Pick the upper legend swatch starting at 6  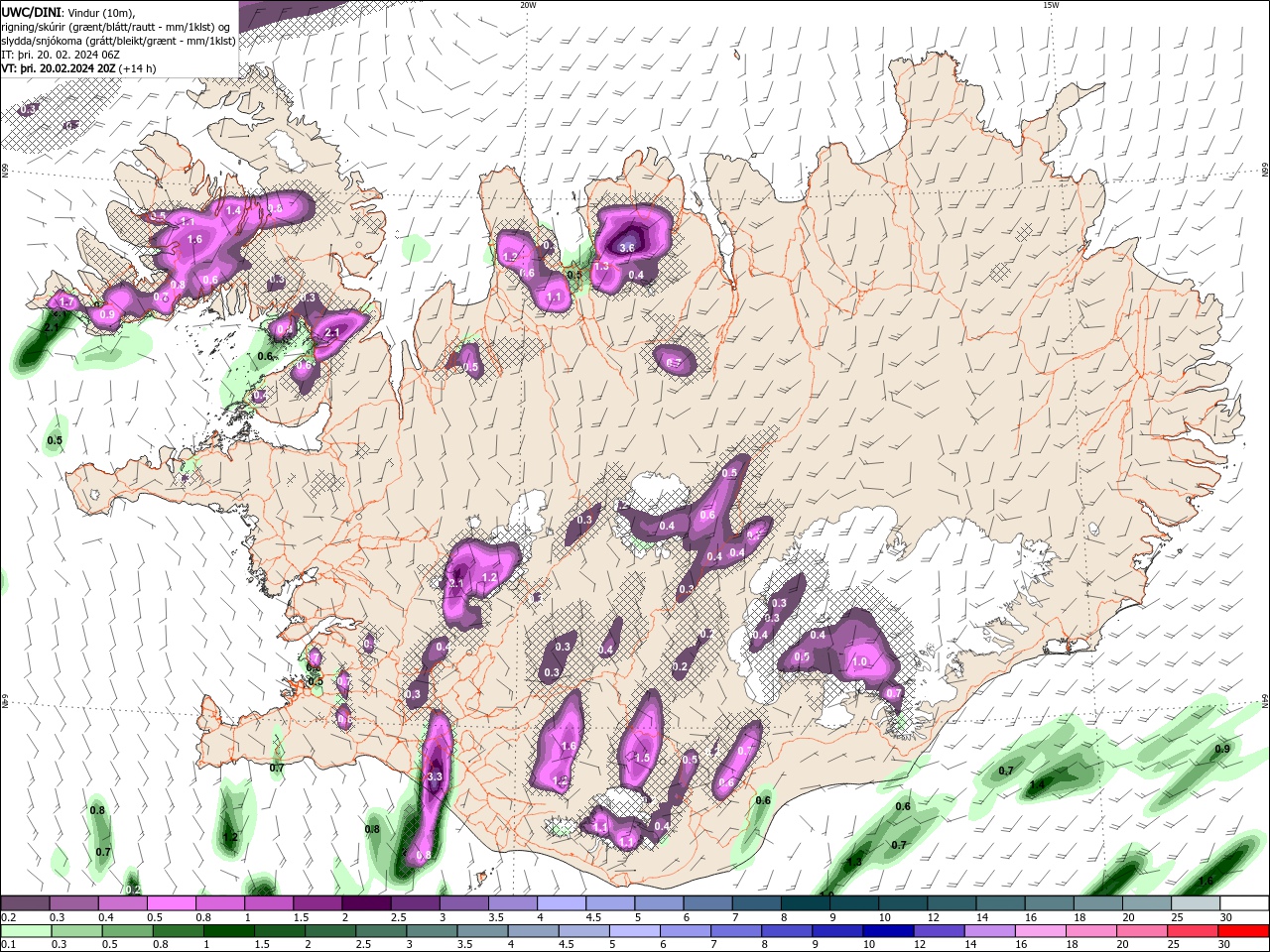coord(707,903)
